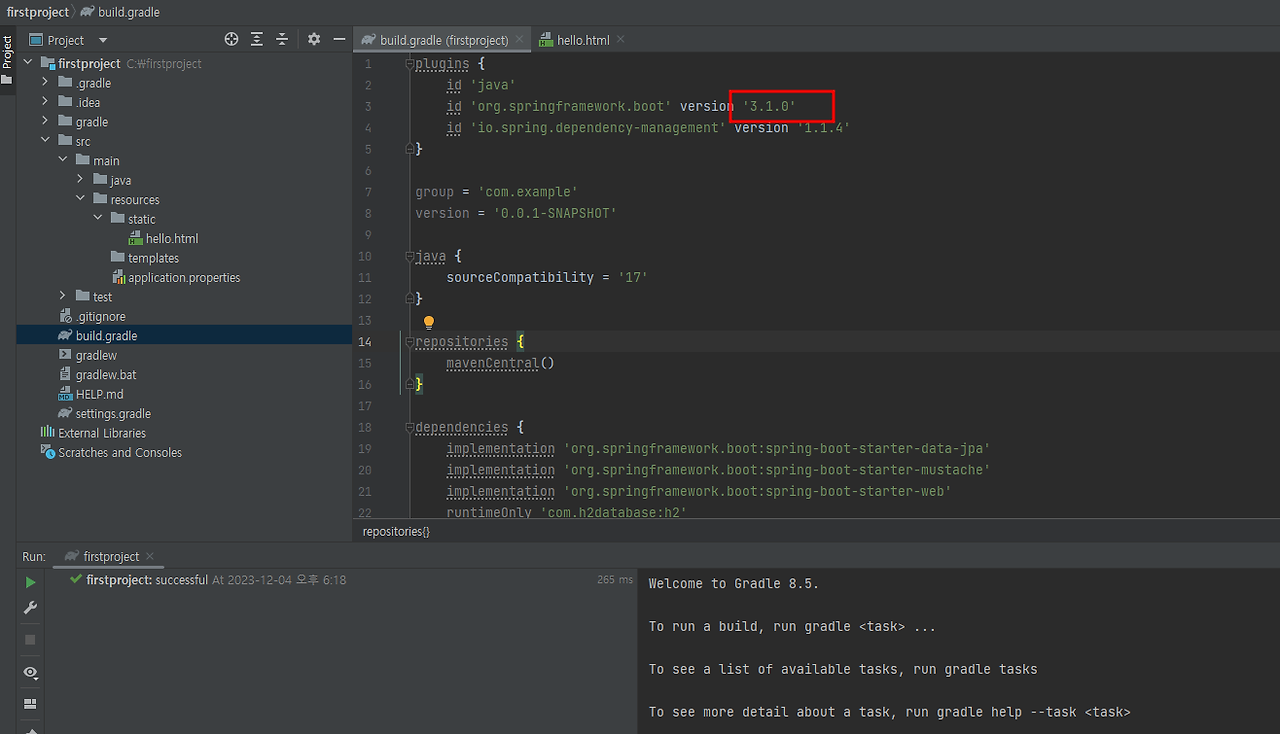Open the Project panel gear options
The height and width of the screenshot is (734, 1280).
tap(314, 39)
